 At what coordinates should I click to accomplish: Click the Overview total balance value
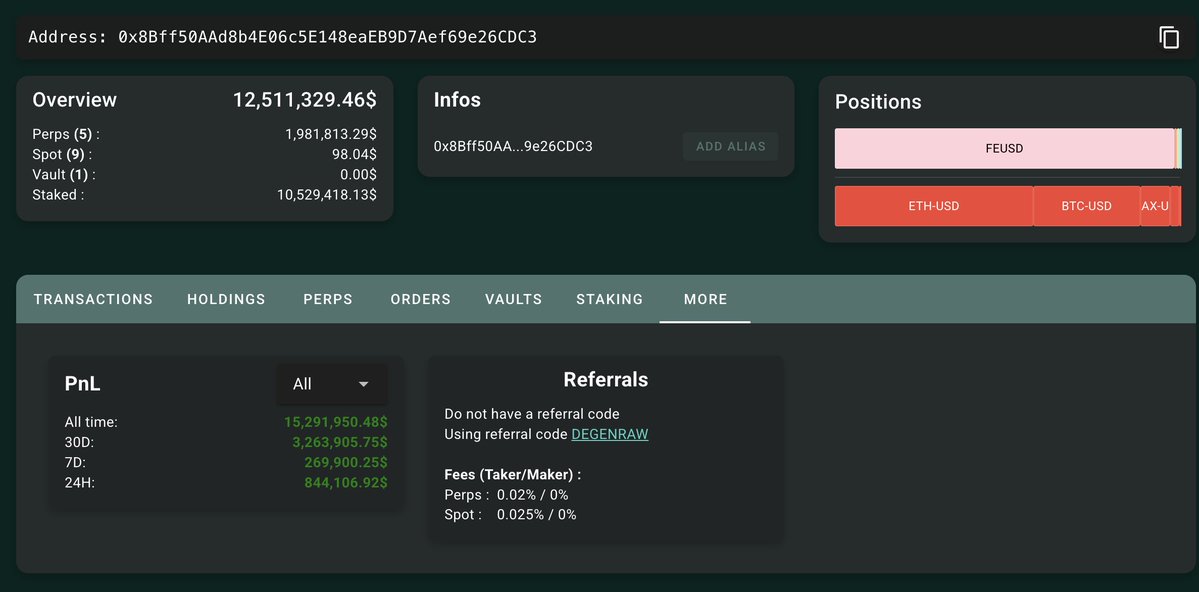tap(304, 100)
